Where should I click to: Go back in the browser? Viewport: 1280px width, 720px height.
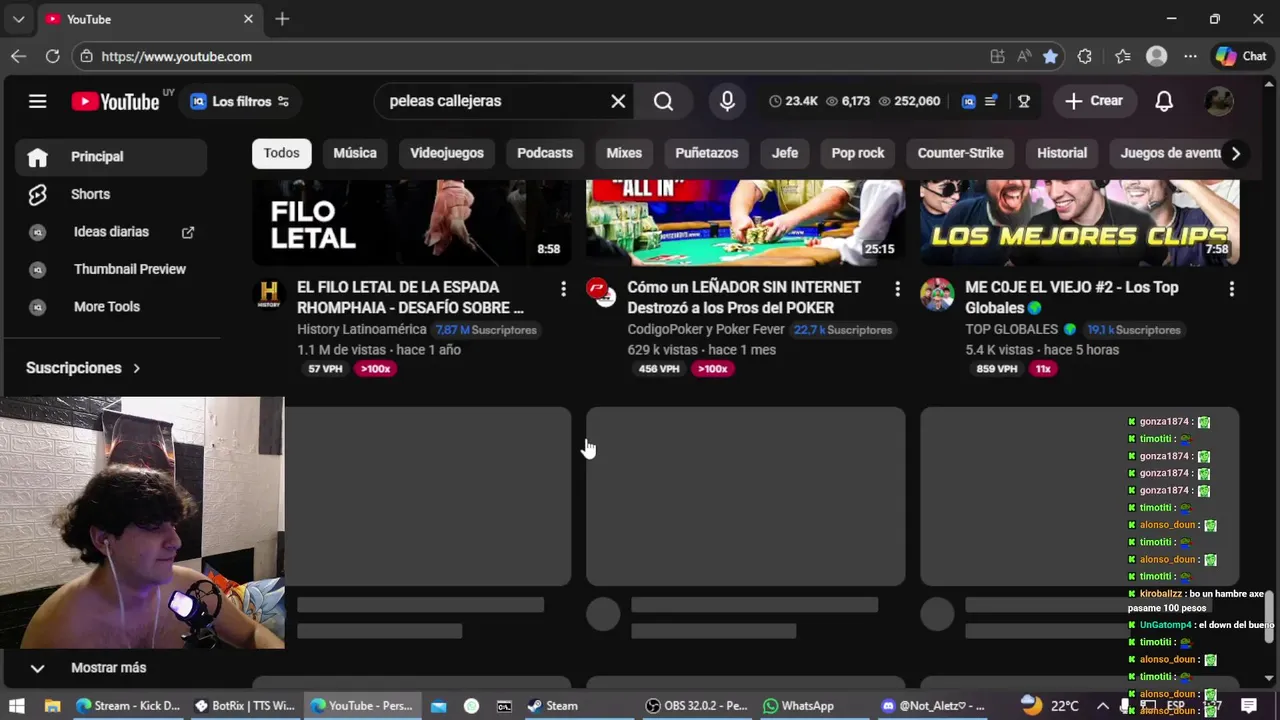[x=18, y=57]
